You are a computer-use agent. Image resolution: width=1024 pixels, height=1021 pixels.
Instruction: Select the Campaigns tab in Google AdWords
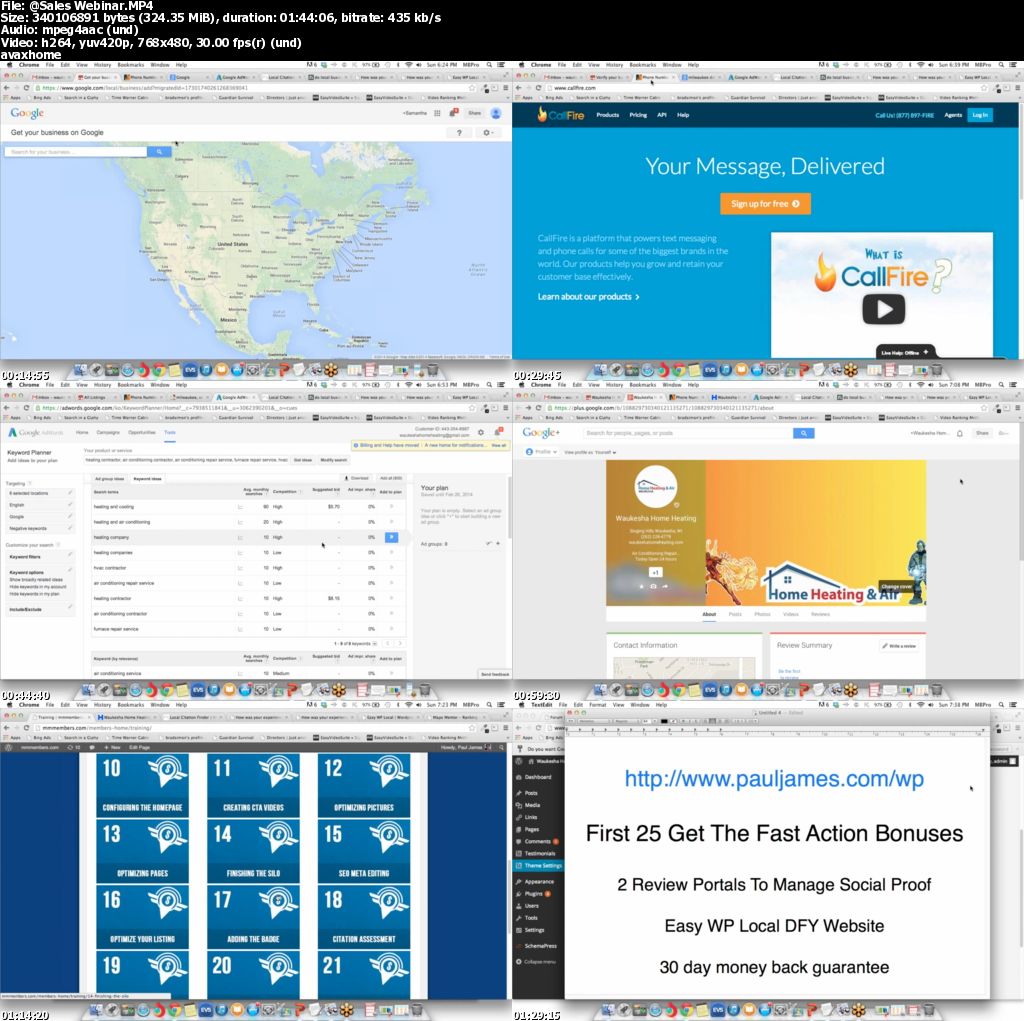pyautogui.click(x=108, y=432)
